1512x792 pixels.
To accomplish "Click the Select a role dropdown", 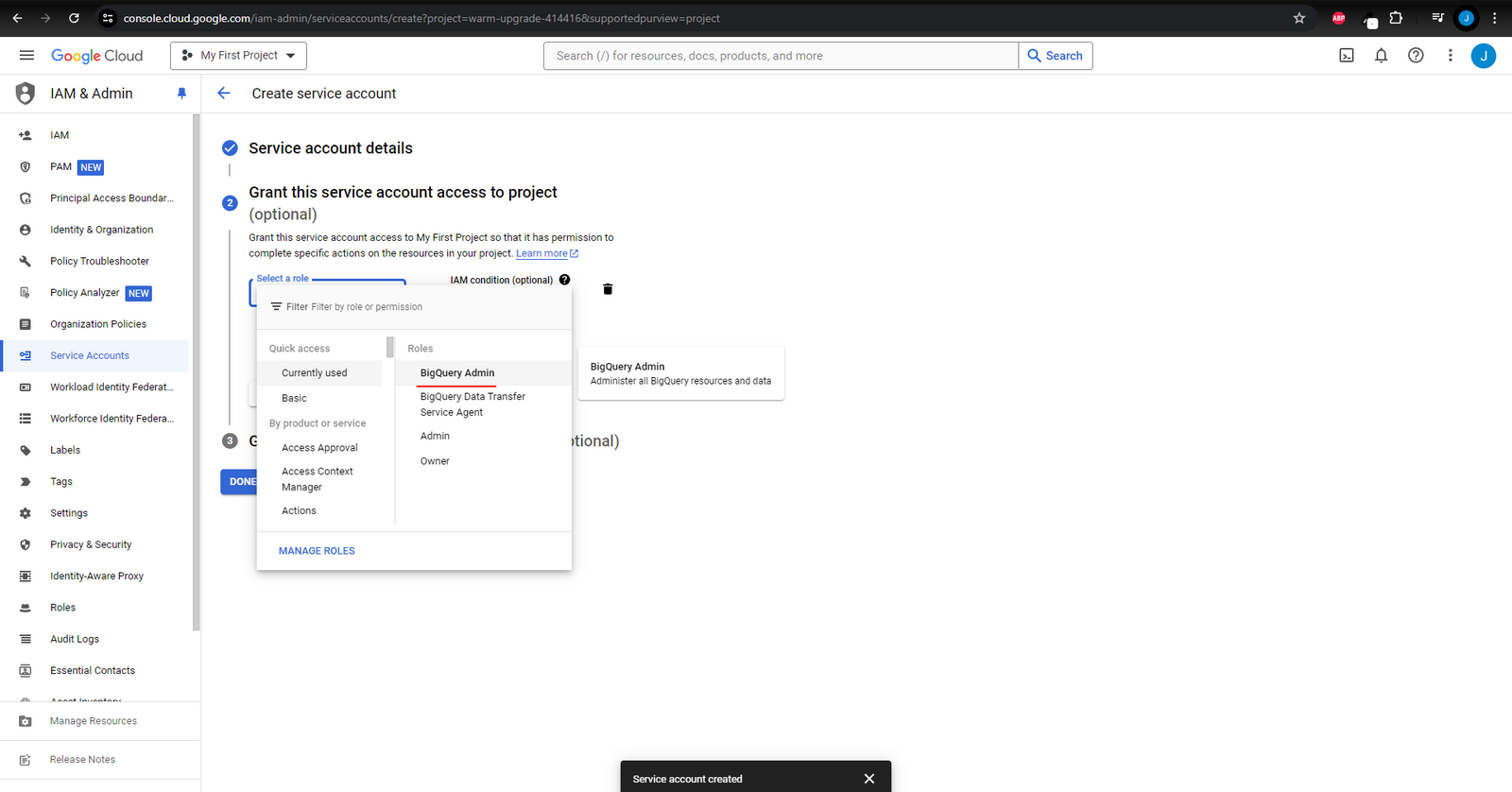I will point(328,293).
